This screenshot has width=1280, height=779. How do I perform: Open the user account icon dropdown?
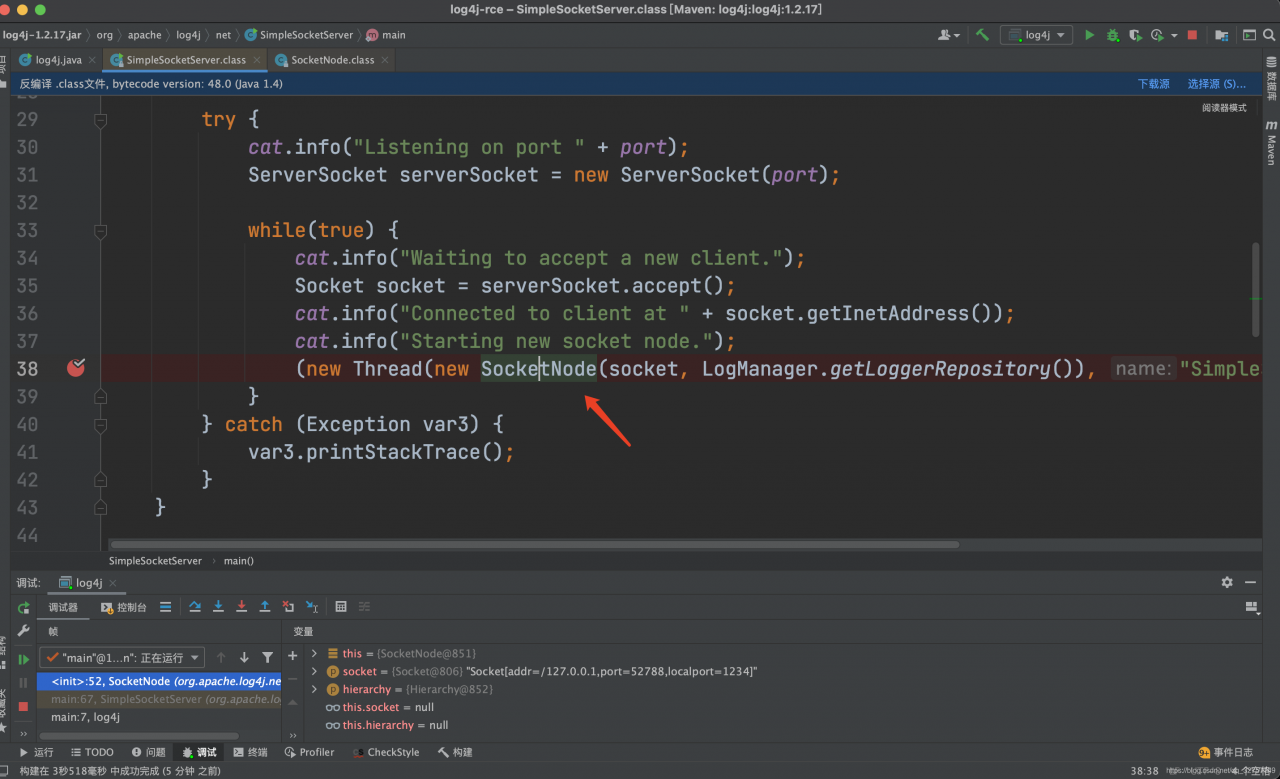point(948,35)
